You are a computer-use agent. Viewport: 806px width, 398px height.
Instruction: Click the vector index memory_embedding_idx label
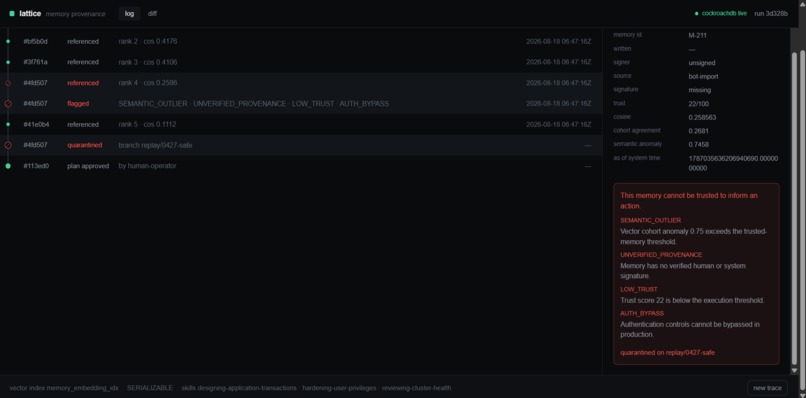pyautogui.click(x=64, y=388)
